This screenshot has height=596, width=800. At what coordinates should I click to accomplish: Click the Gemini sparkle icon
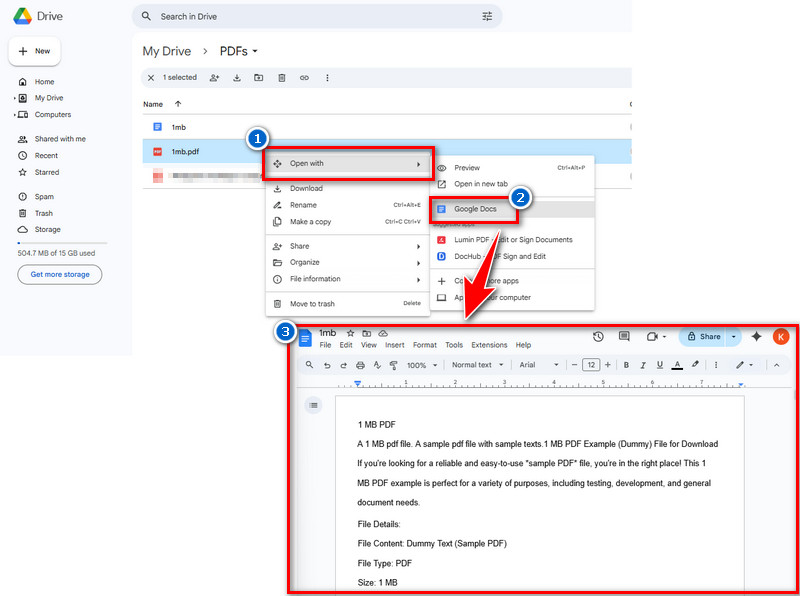[756, 336]
